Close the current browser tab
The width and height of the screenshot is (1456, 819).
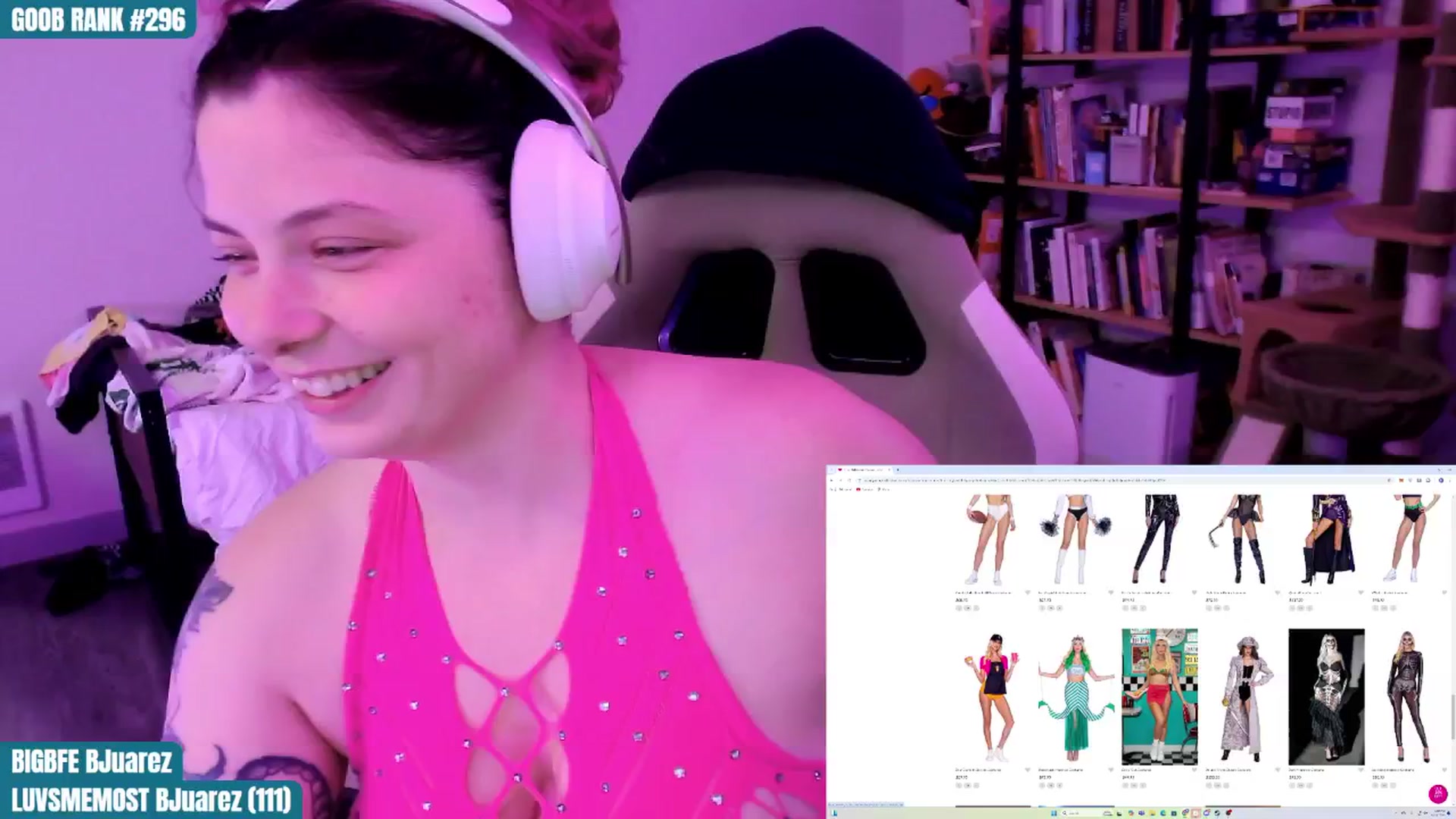tap(890, 469)
